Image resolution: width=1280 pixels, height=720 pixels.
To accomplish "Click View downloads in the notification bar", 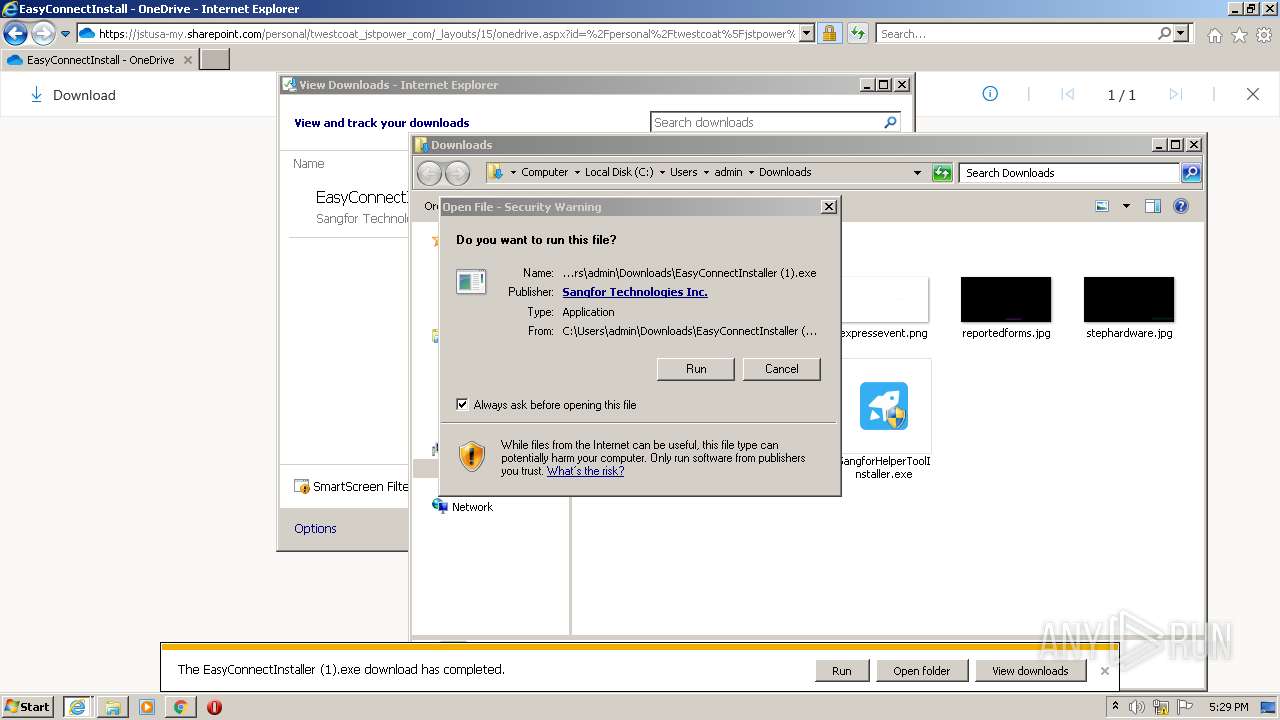I will tap(1030, 671).
